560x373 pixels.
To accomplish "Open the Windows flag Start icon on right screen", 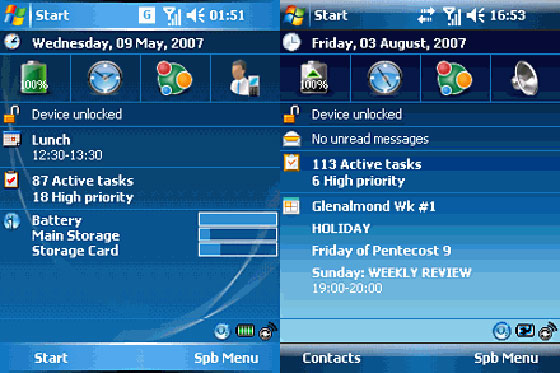I will (x=295, y=15).
